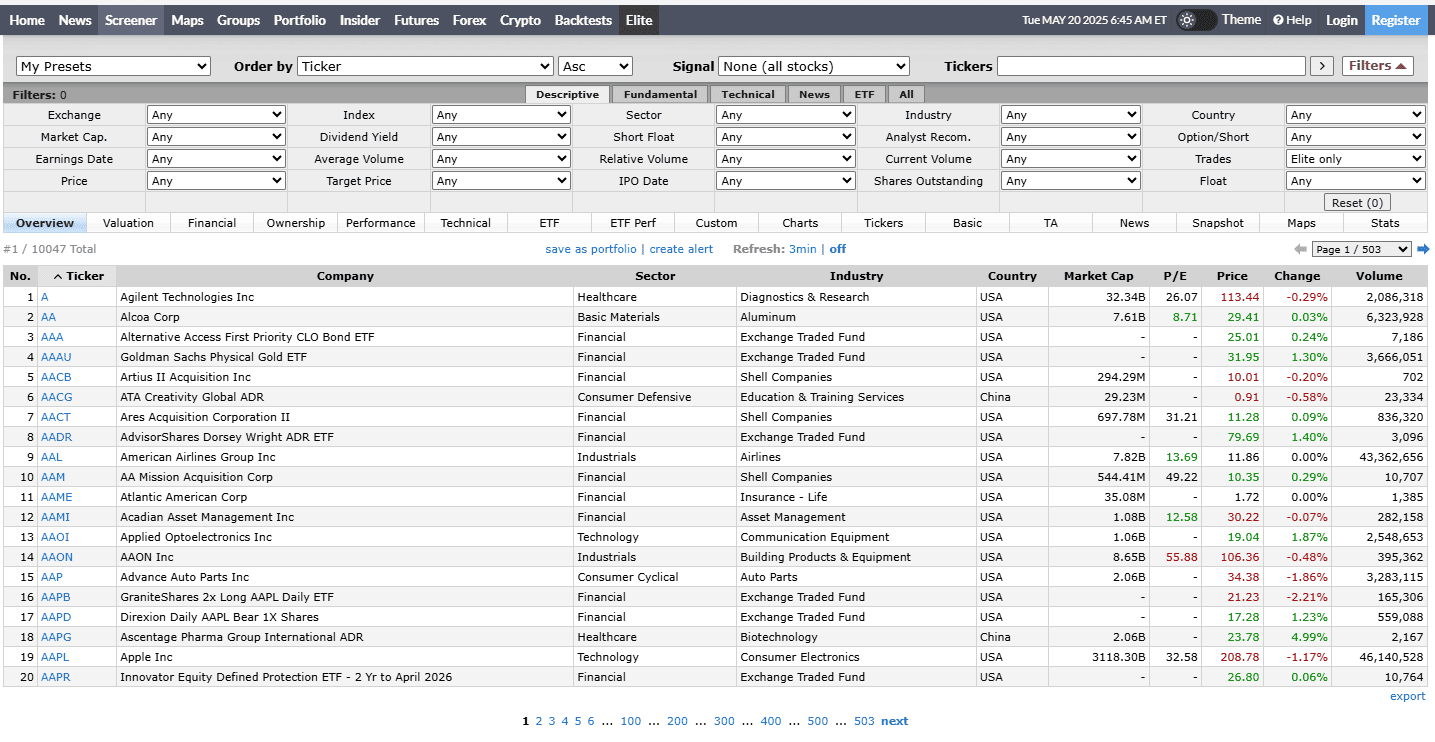The width and height of the screenshot is (1435, 742).
Task: Click the Reset (0) button
Action: click(x=1357, y=203)
